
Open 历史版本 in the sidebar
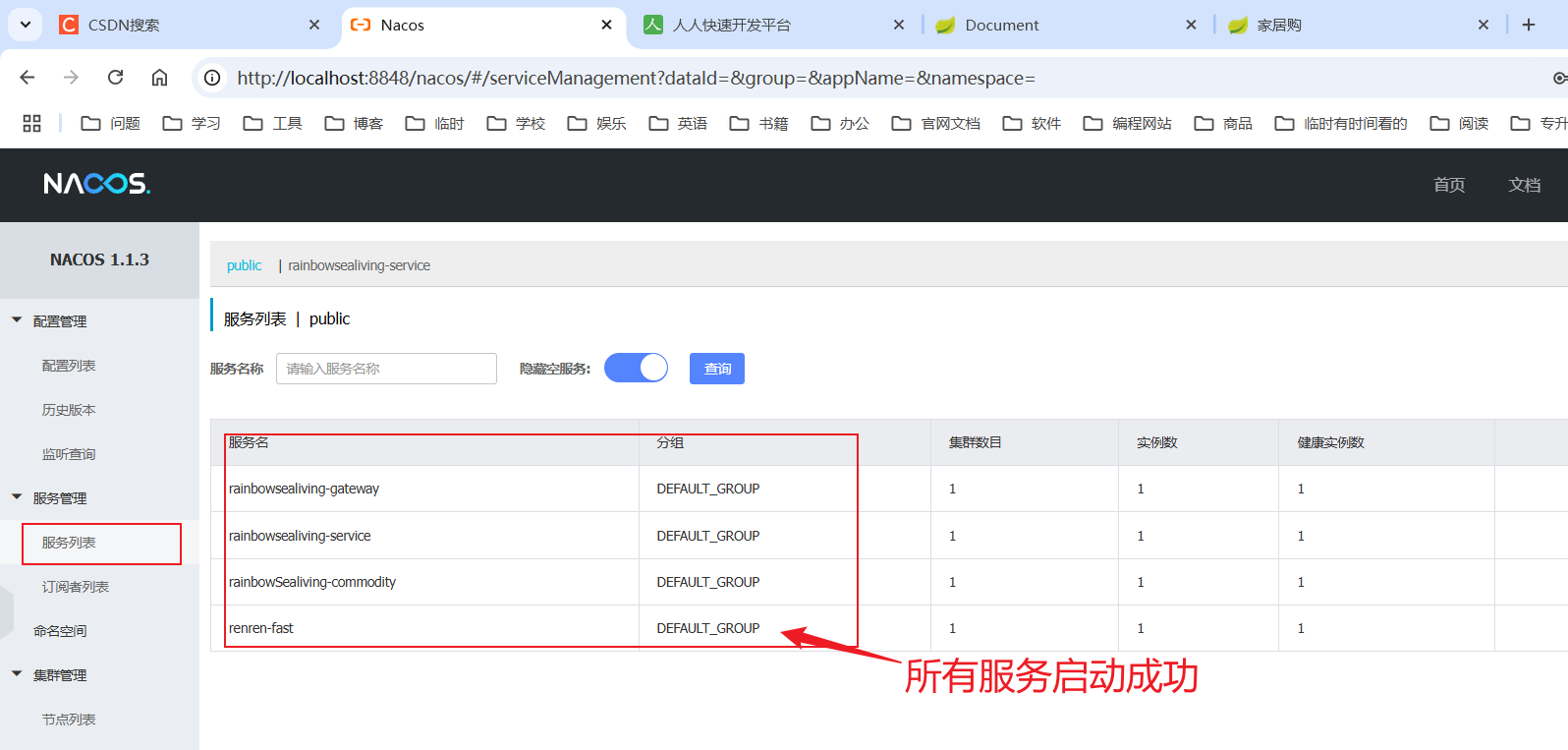pyautogui.click(x=69, y=410)
